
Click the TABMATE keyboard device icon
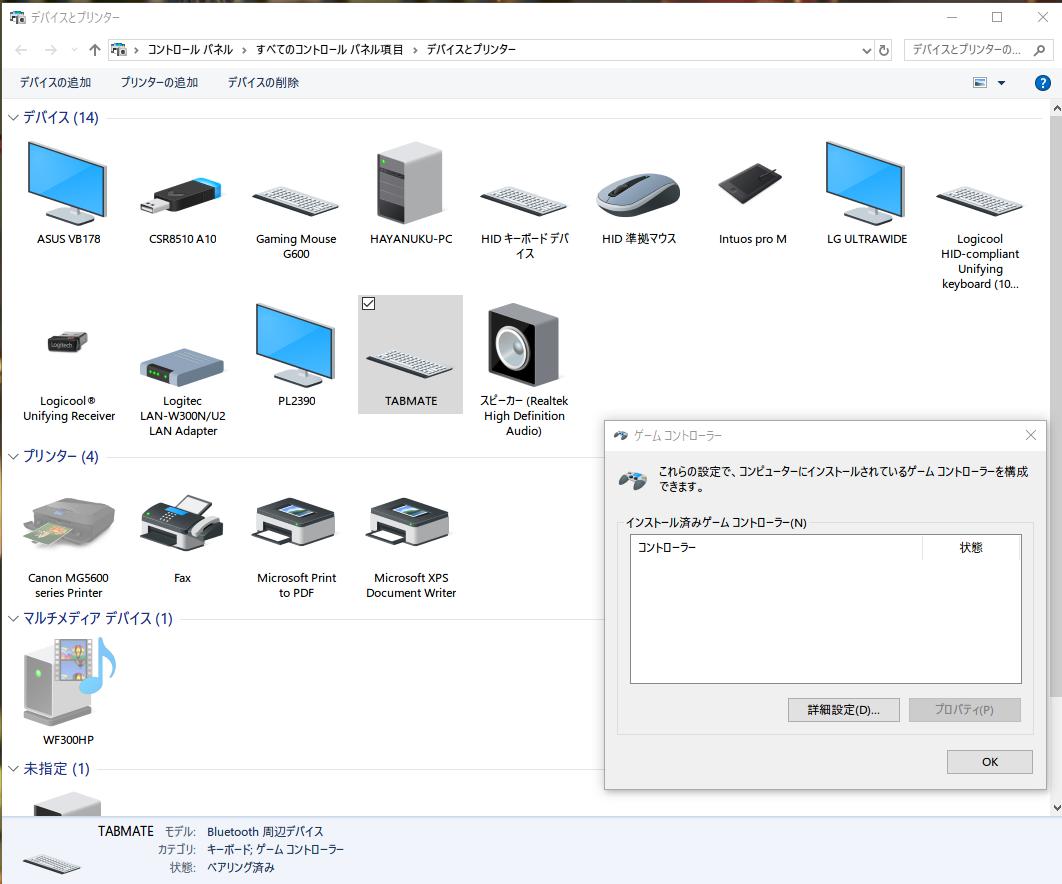[x=410, y=364]
